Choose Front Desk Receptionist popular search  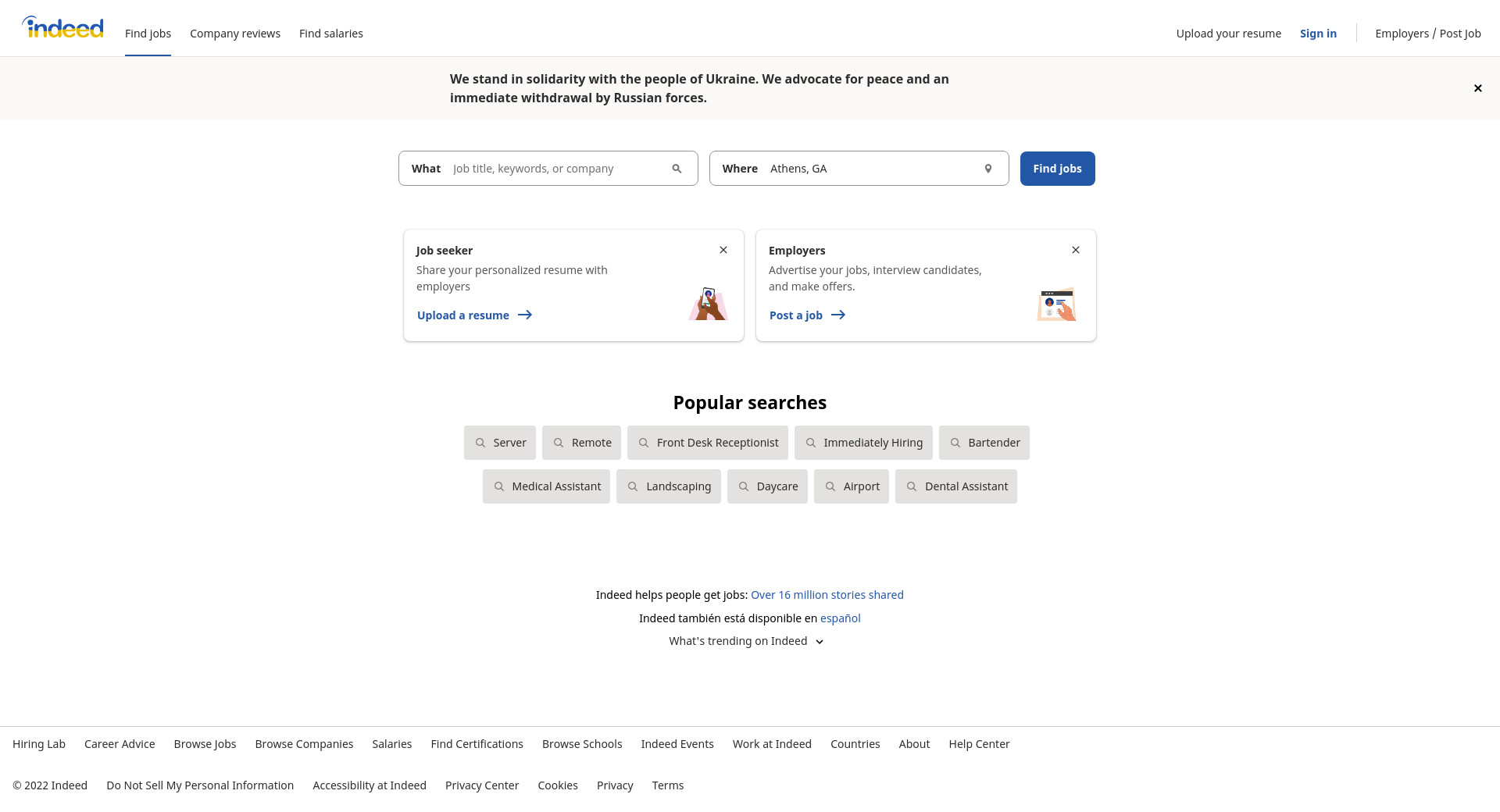[707, 443]
